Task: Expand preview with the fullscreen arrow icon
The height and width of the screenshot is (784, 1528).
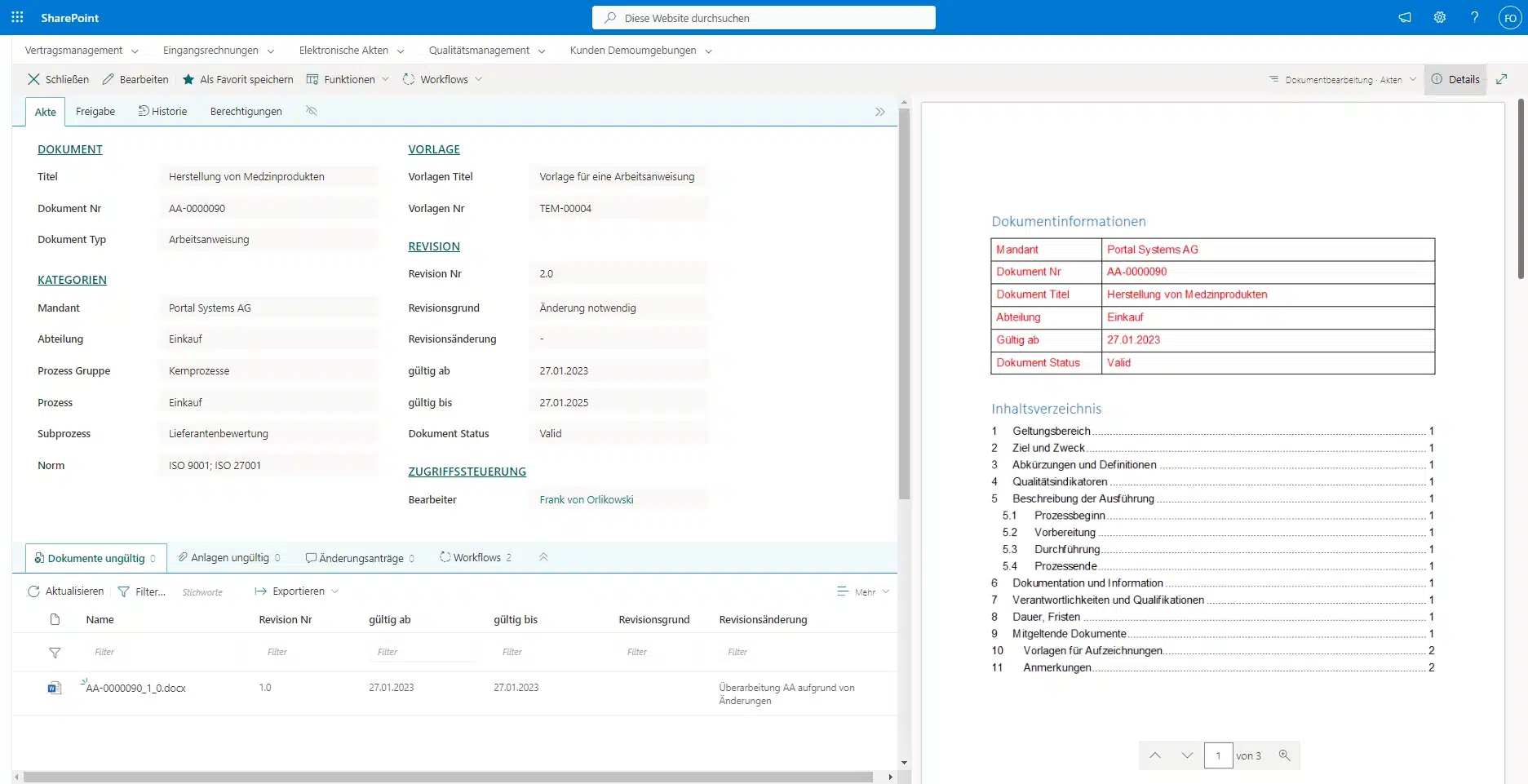Action: point(1501,79)
